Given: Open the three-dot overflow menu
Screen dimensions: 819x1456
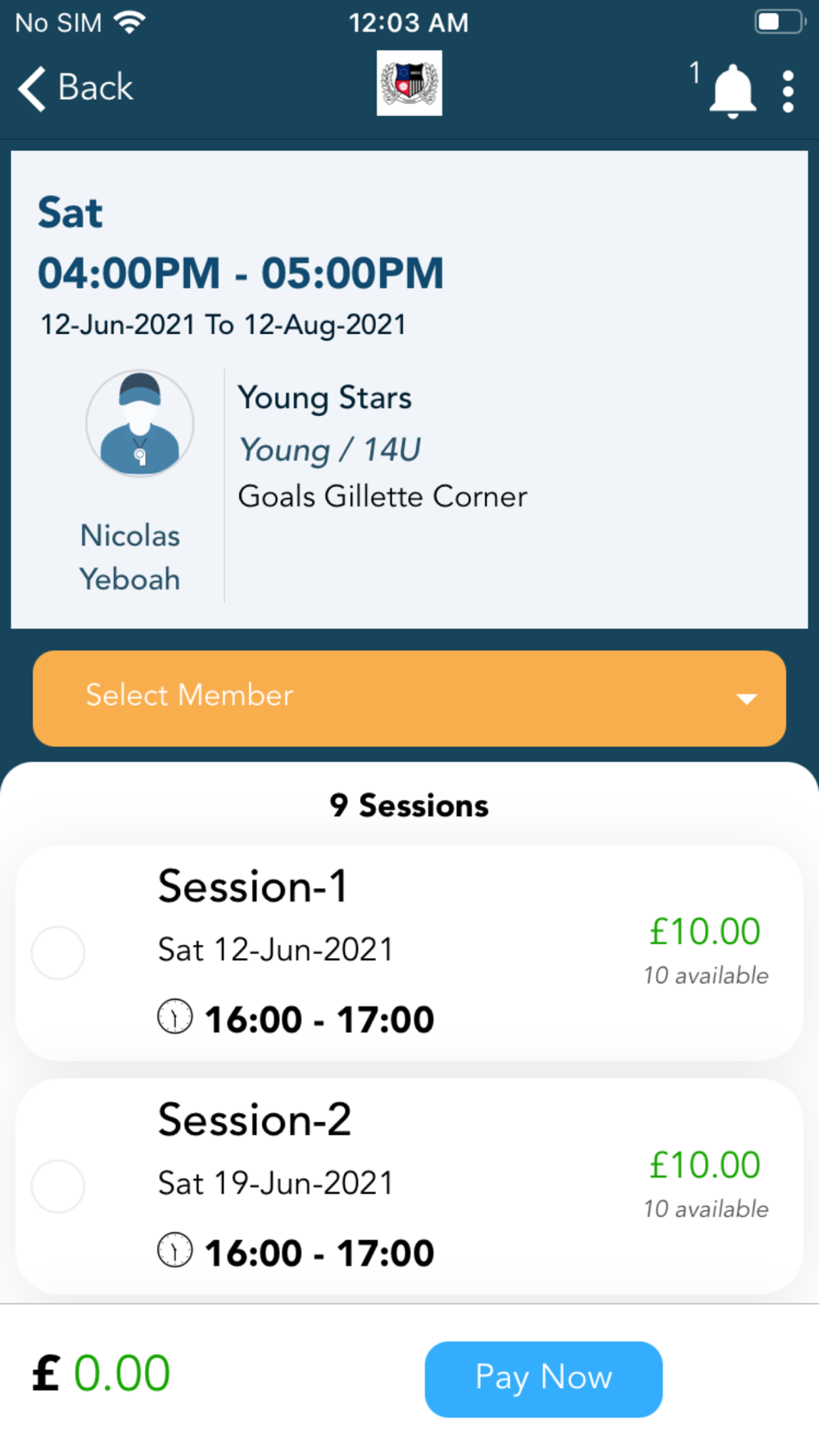Looking at the screenshot, I should coord(788,91).
